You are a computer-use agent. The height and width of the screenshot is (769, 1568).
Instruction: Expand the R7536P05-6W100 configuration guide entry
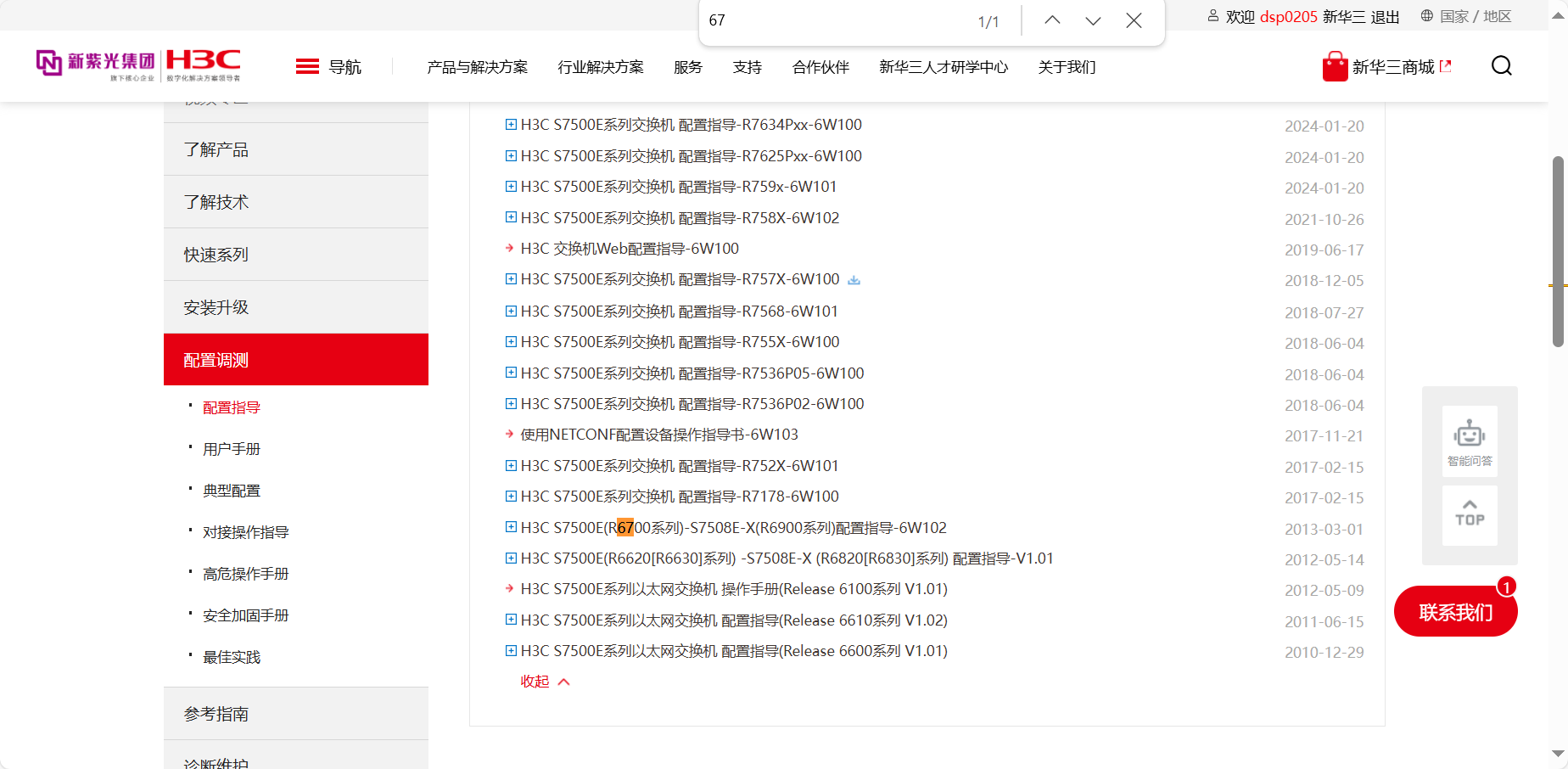[x=511, y=373]
